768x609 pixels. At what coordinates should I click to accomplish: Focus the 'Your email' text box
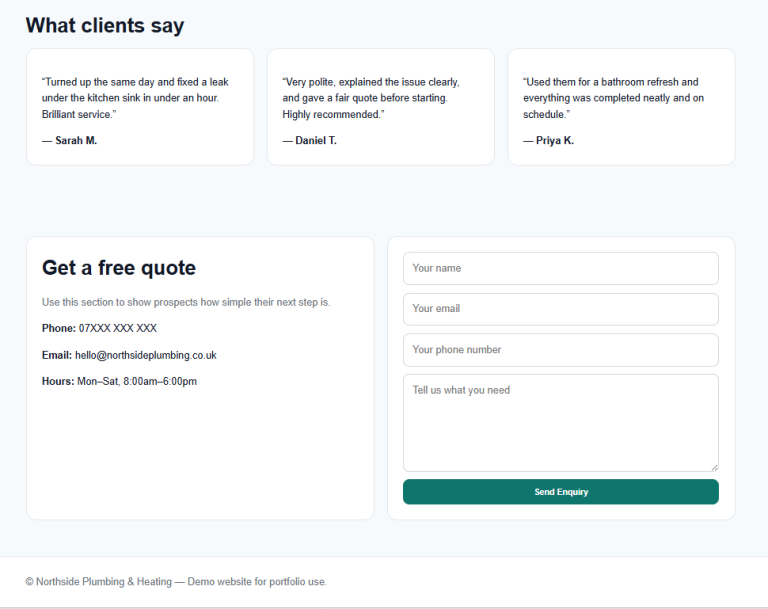coord(560,309)
